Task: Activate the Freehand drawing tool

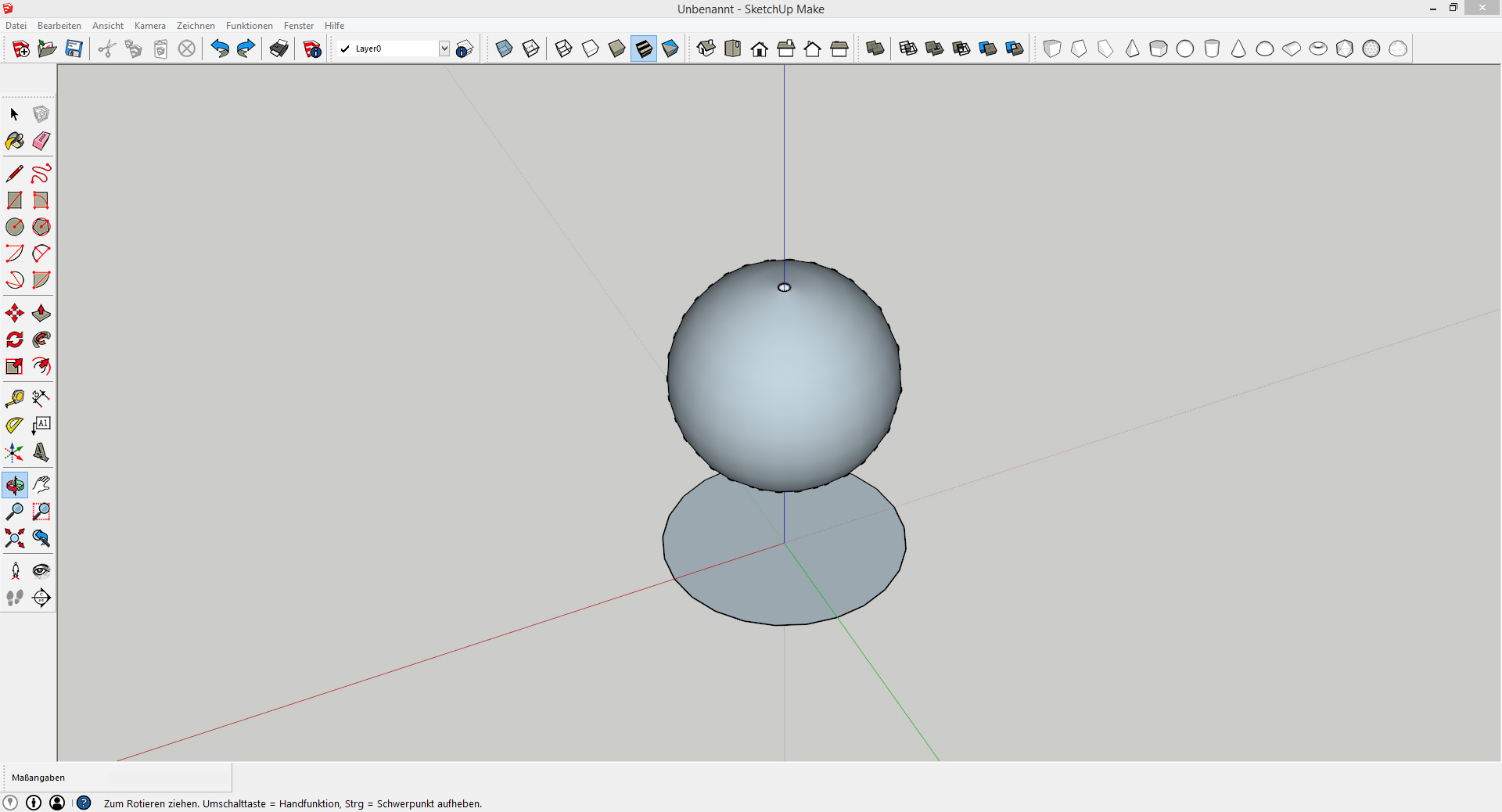Action: pyautogui.click(x=41, y=173)
